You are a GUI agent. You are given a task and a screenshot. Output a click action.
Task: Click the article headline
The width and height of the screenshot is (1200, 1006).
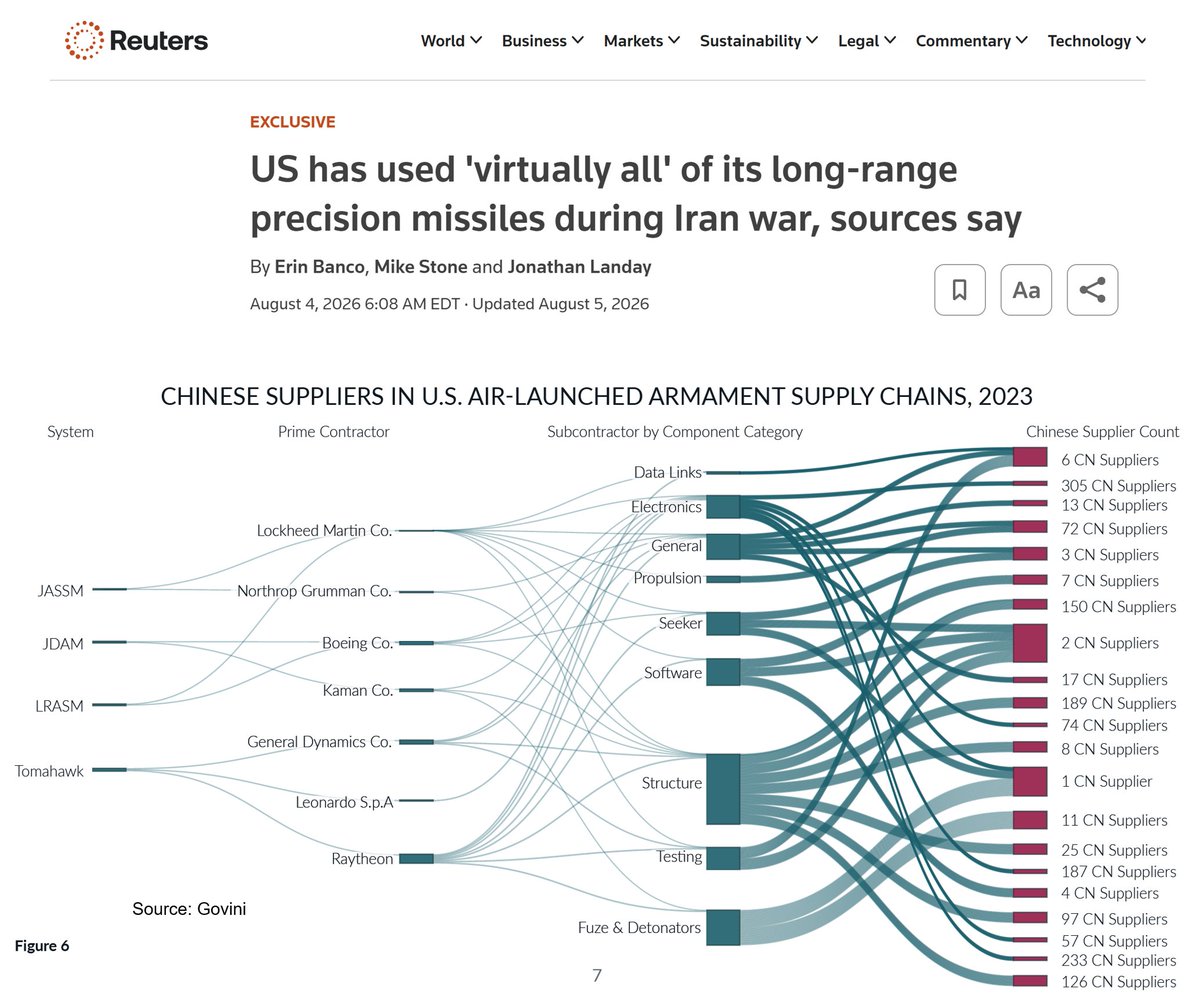635,194
